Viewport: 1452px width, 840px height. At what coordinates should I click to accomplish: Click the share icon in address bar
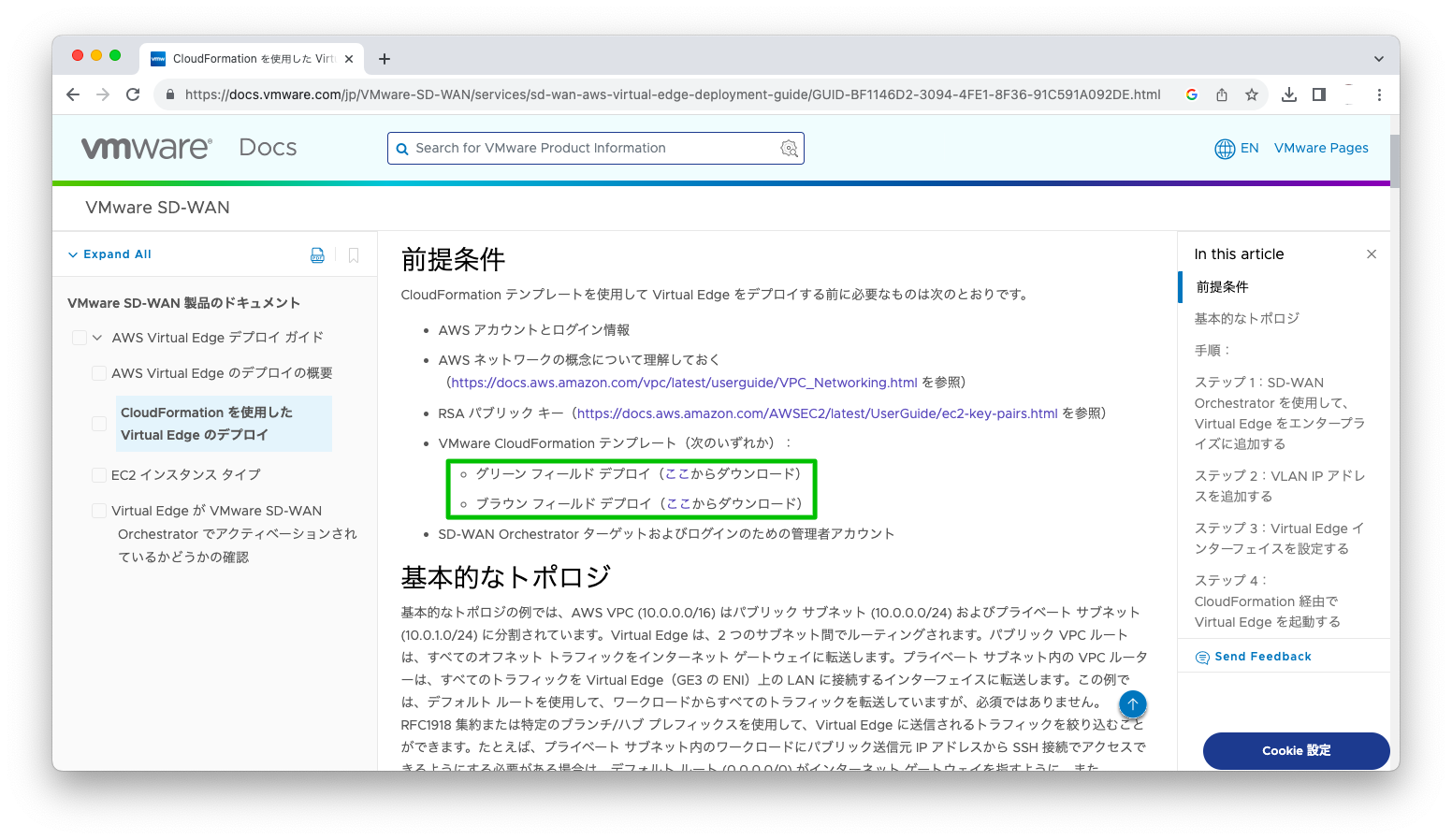1222,94
